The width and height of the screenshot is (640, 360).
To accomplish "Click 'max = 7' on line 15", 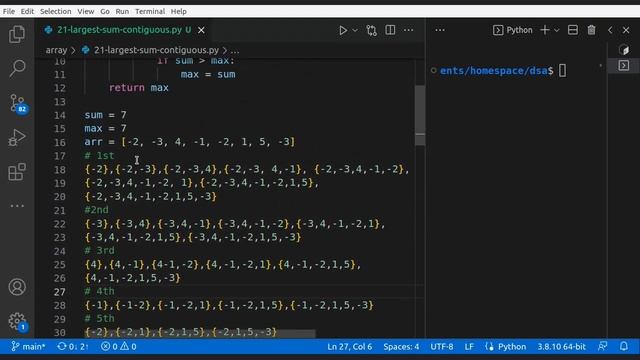I will click(105, 129).
